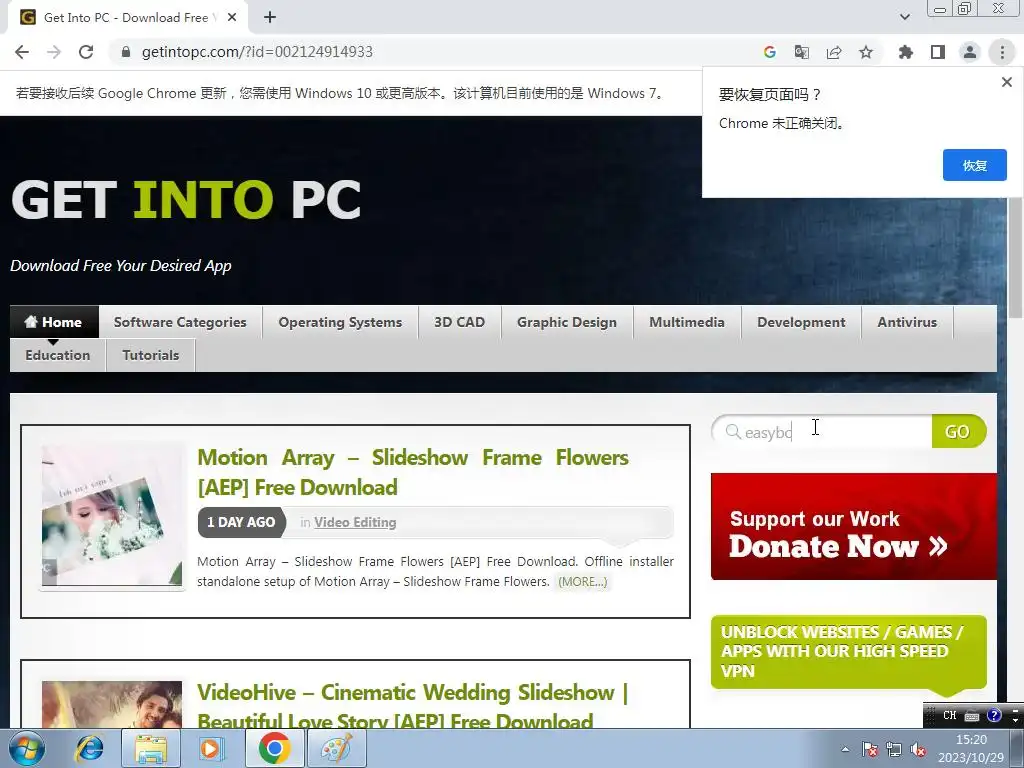Select Operating Systems menu item
This screenshot has width=1024, height=768.
point(340,322)
